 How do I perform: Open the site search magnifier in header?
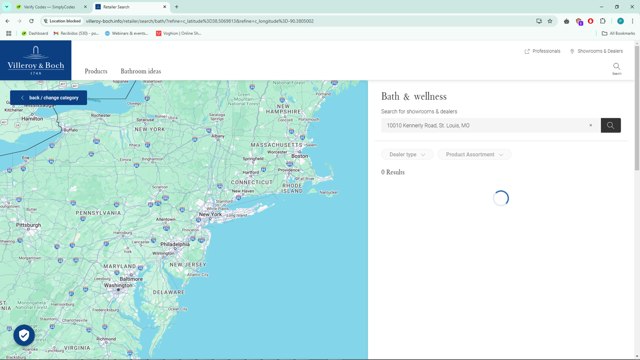pos(616,68)
